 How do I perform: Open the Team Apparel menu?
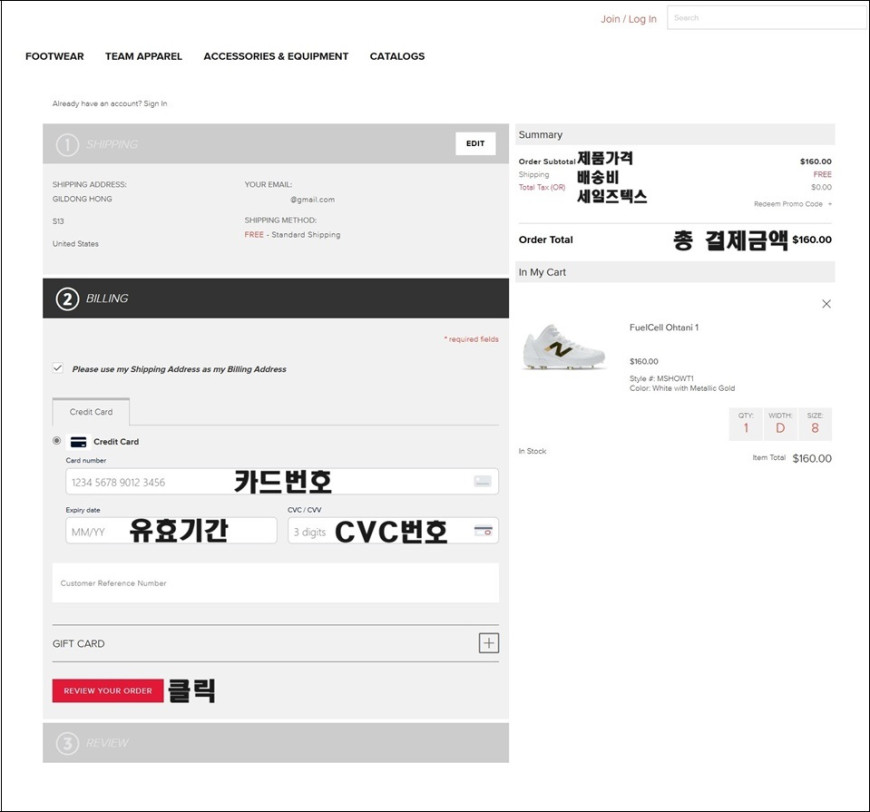point(144,56)
